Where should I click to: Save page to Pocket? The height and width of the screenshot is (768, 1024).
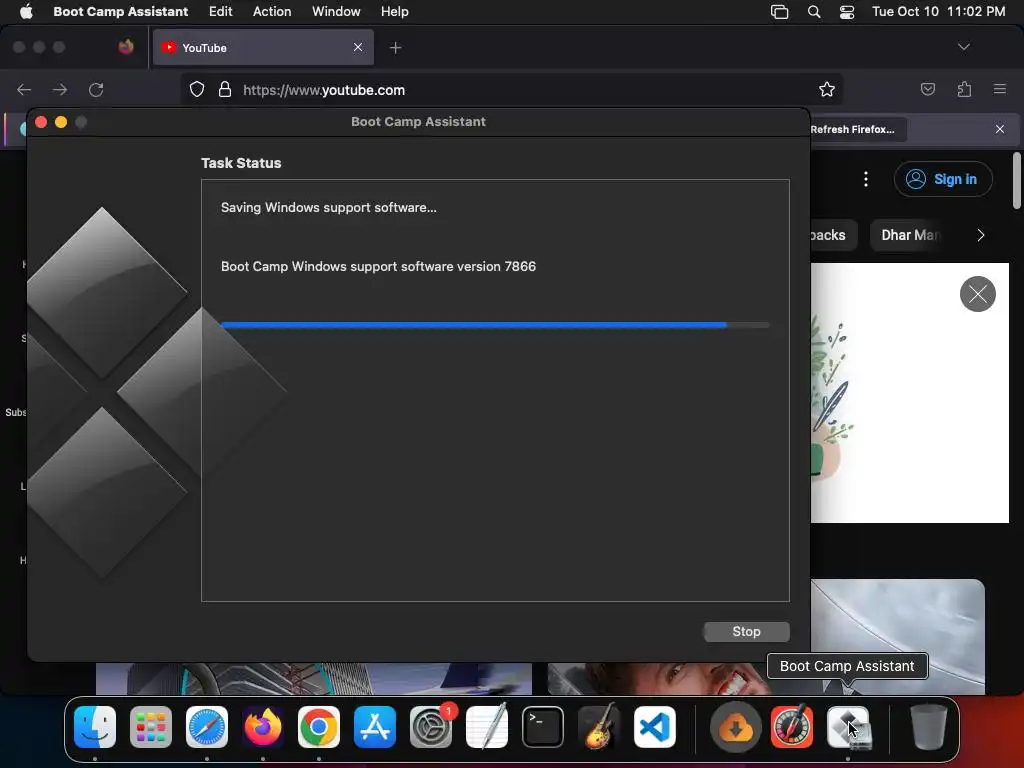(927, 89)
